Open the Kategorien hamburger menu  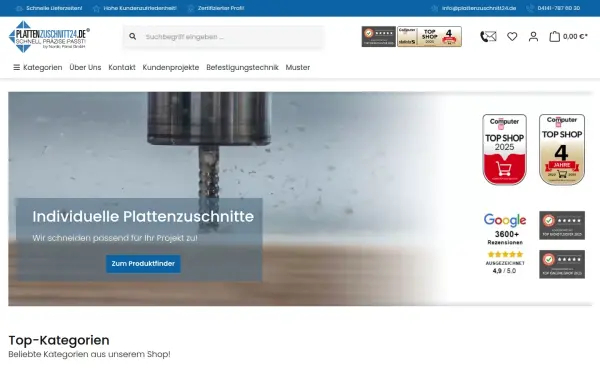pos(38,67)
